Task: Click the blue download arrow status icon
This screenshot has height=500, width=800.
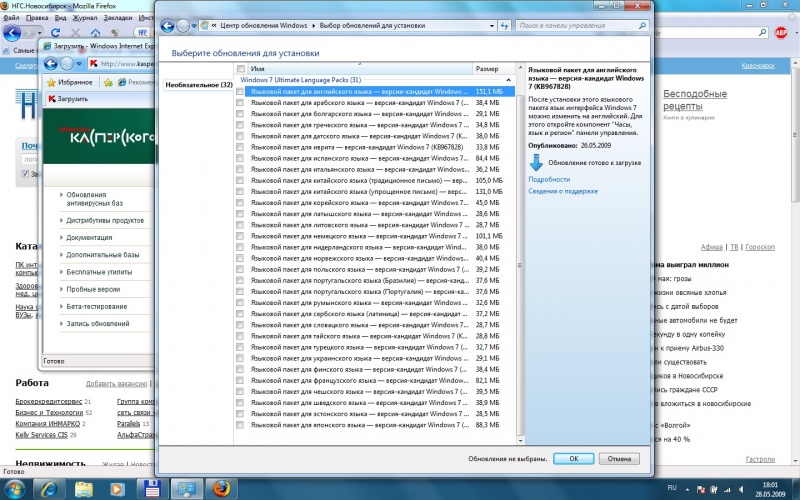Action: [x=536, y=163]
